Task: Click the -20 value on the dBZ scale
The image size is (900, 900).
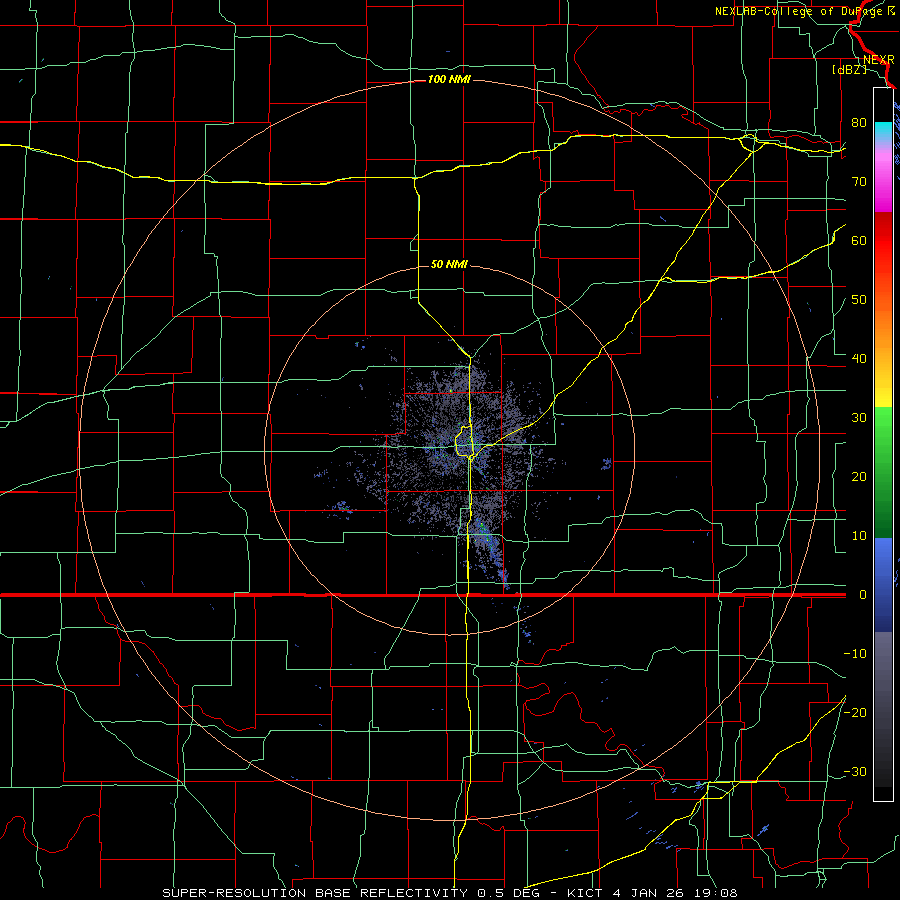Action: (x=855, y=712)
